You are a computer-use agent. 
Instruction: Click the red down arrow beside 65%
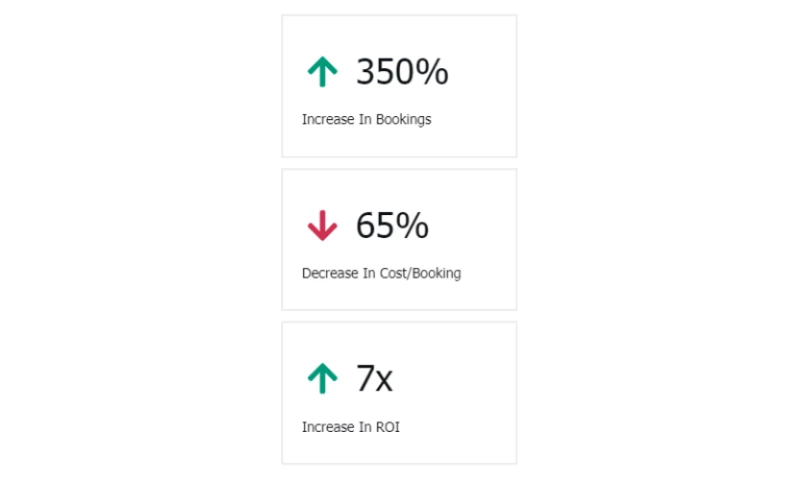[x=321, y=226]
